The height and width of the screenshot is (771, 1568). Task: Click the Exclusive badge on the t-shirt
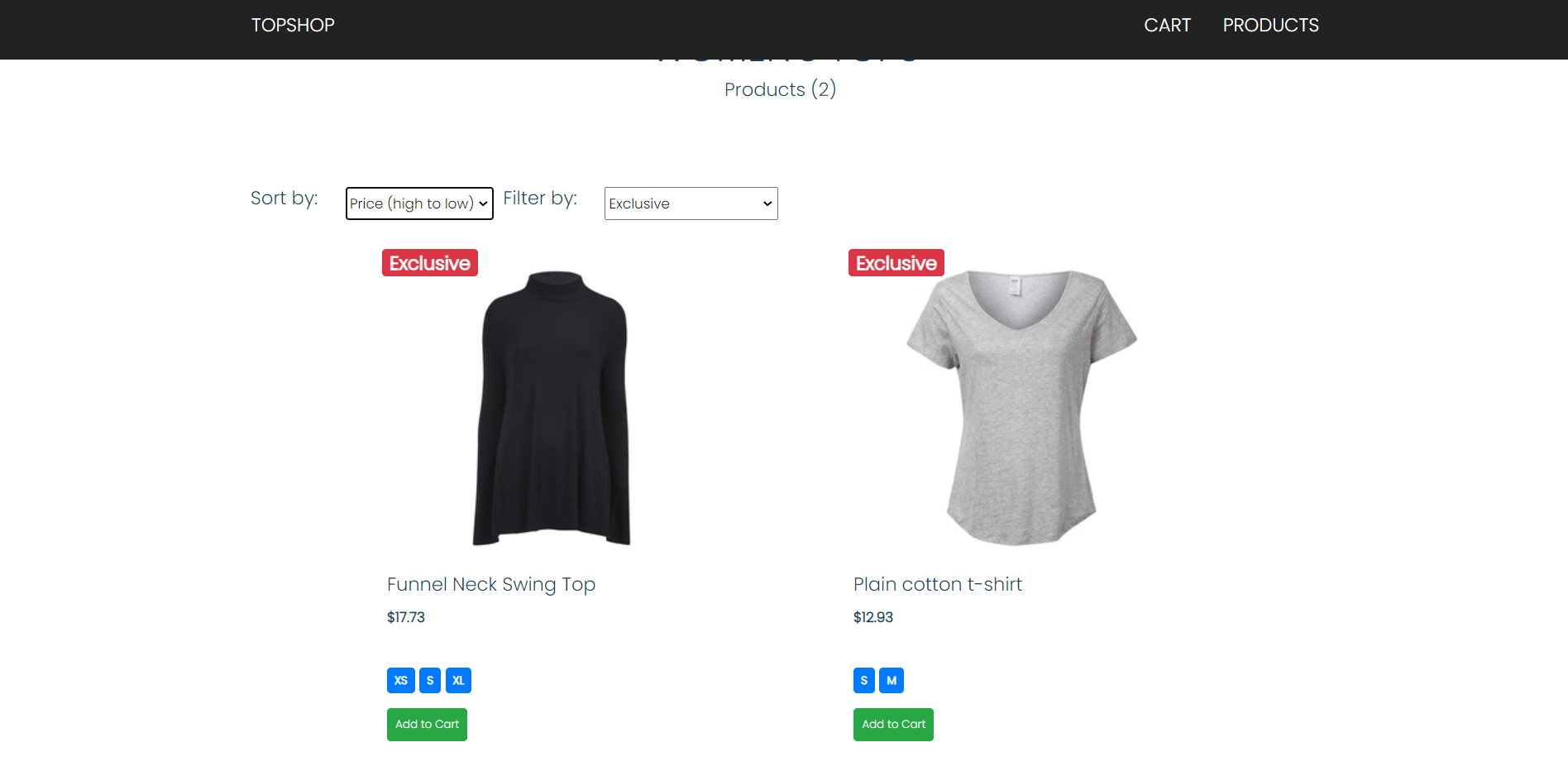pos(896,262)
